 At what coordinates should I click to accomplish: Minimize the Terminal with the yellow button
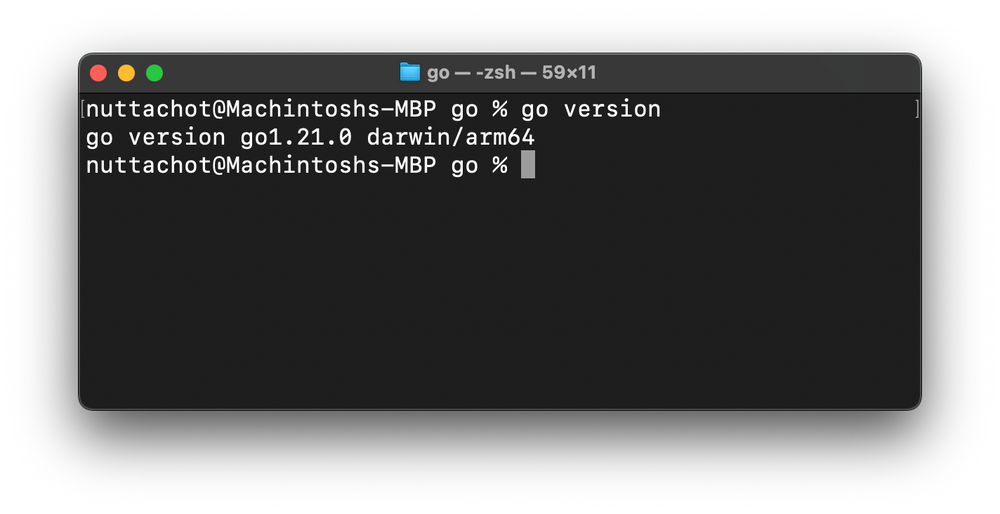point(126,73)
